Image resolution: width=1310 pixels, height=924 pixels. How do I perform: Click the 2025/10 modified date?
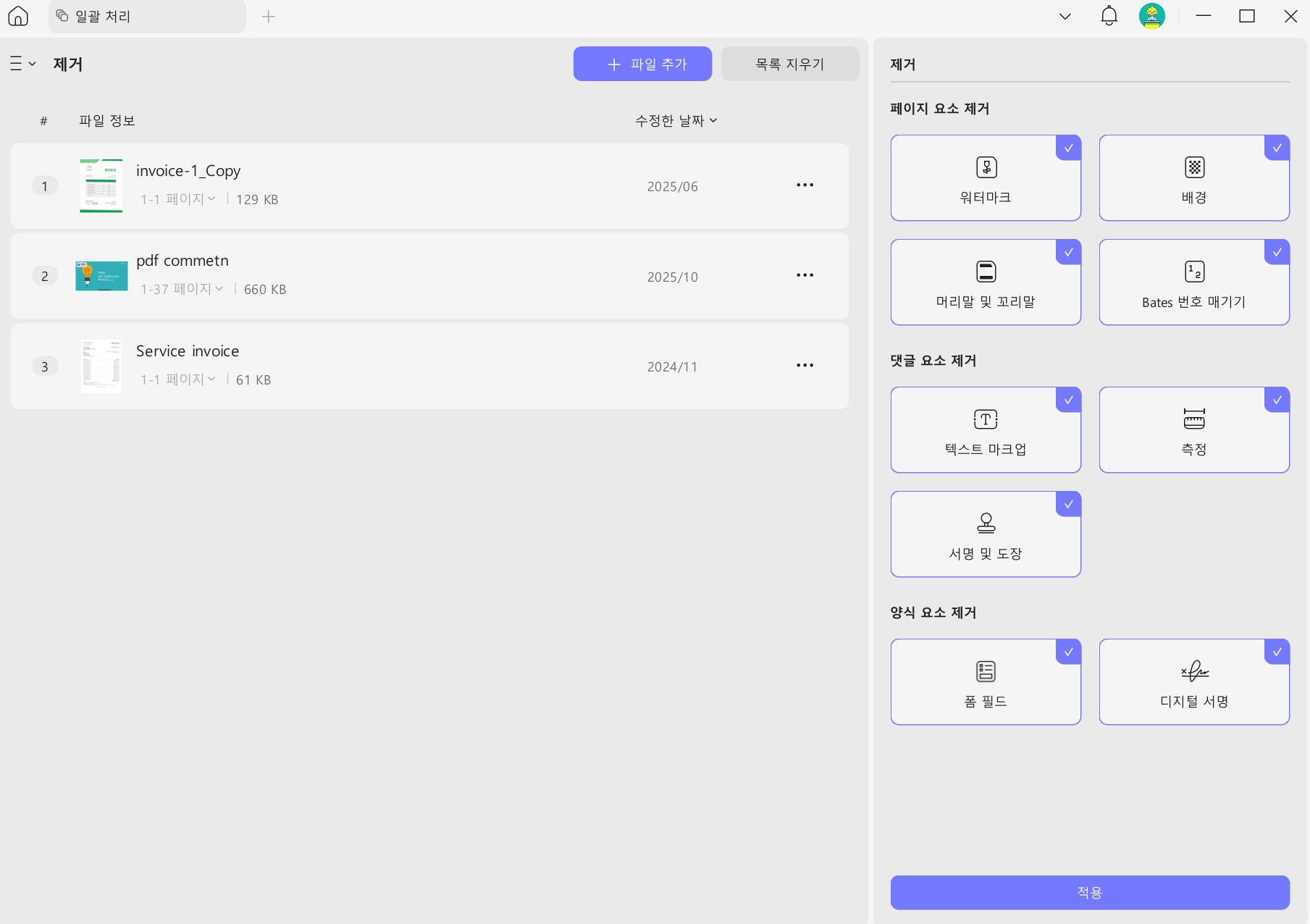[x=673, y=277]
